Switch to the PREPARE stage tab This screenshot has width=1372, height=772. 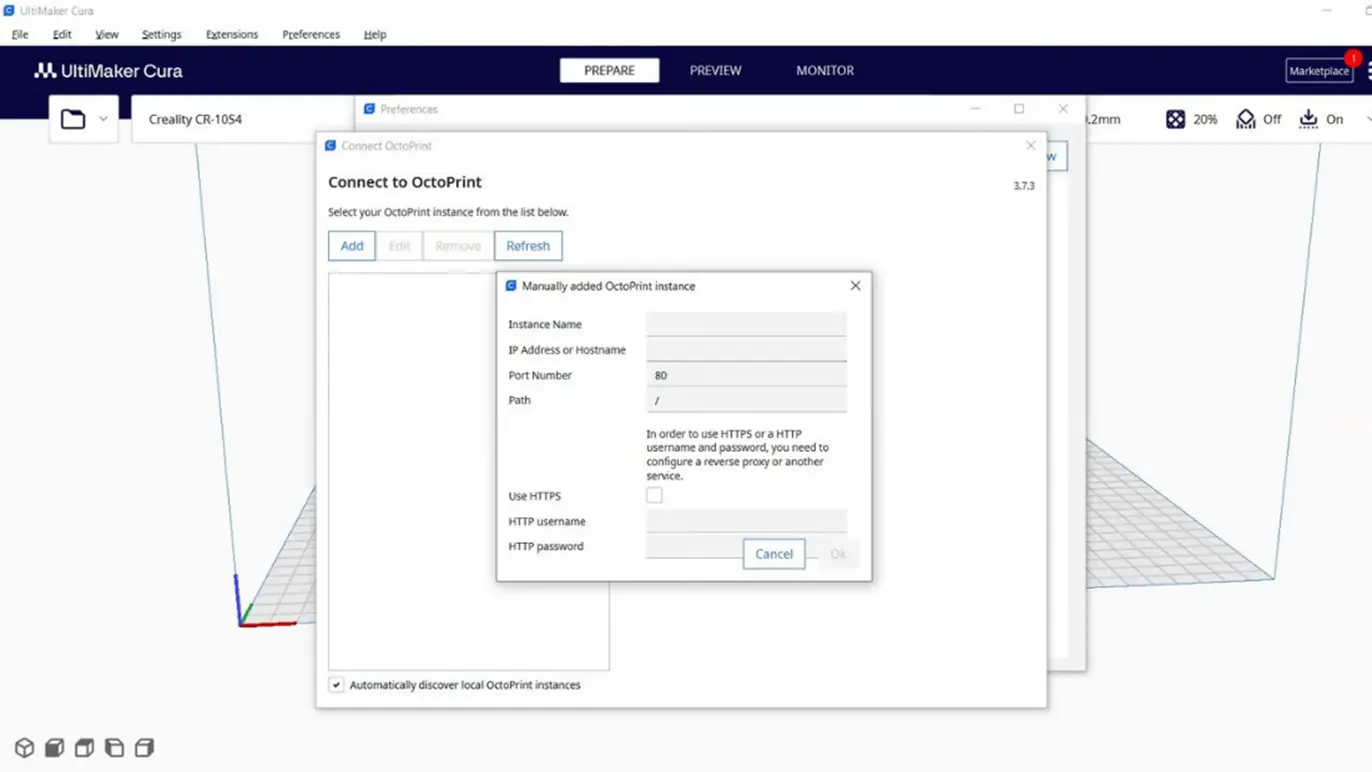609,70
